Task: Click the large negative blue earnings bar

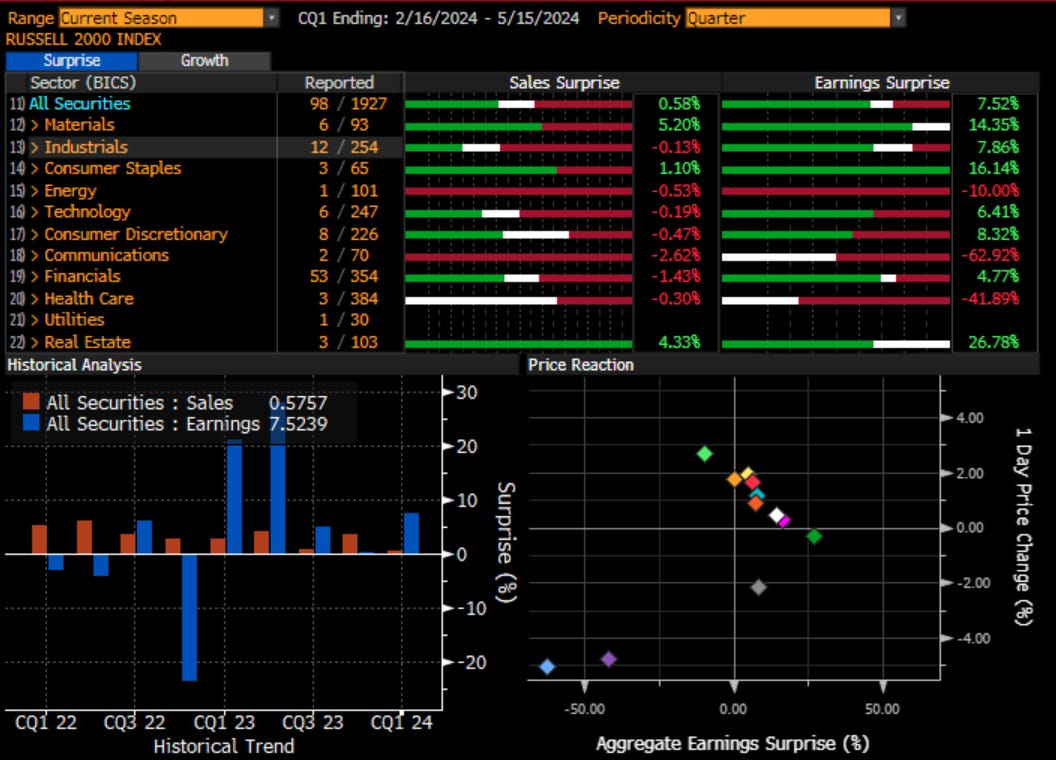Action: tap(189, 617)
